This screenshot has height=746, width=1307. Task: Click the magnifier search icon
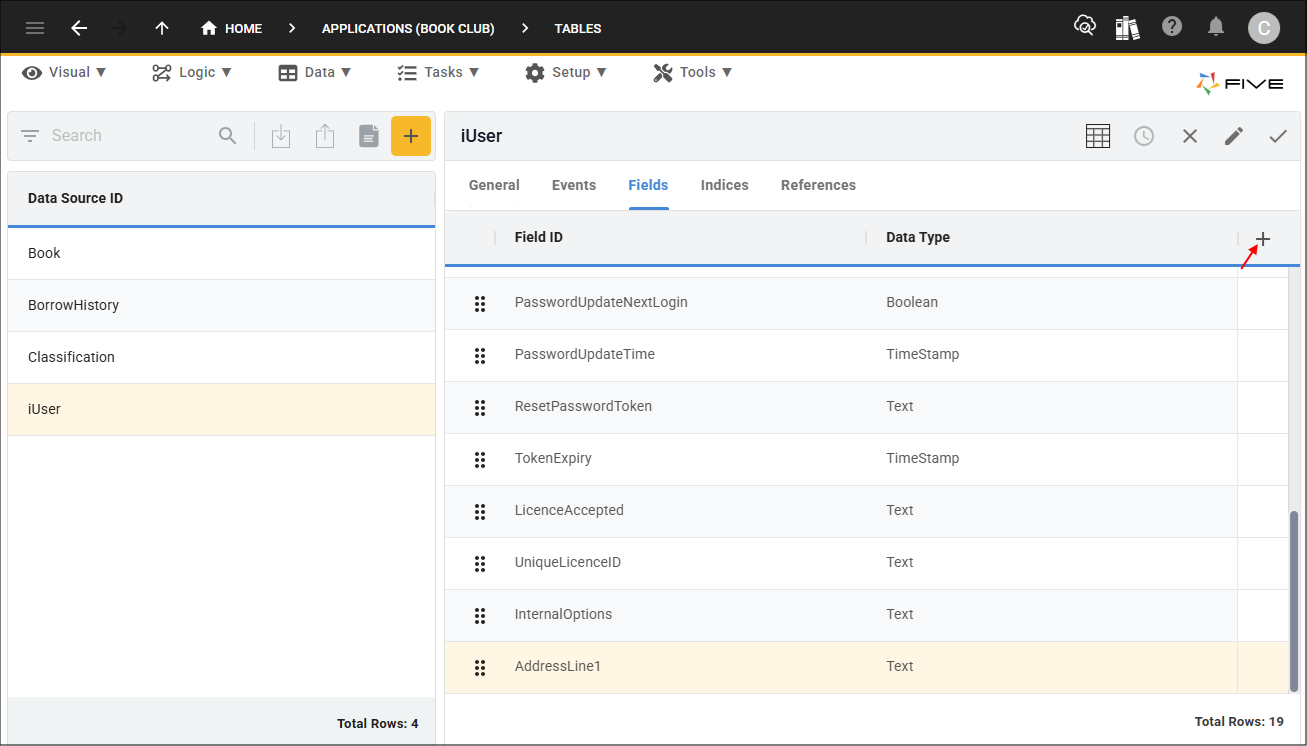pos(228,136)
